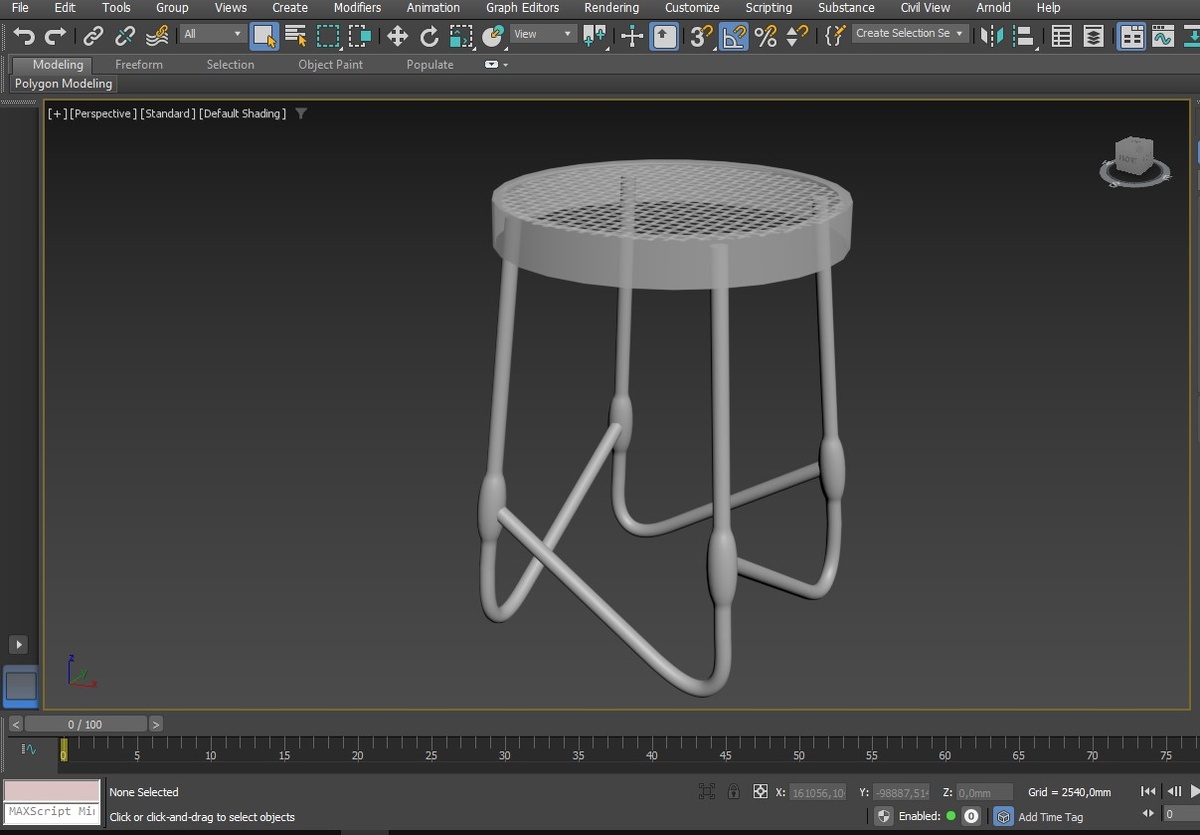The width and height of the screenshot is (1200, 835).
Task: Toggle the Percent Snap button
Action: [765, 36]
